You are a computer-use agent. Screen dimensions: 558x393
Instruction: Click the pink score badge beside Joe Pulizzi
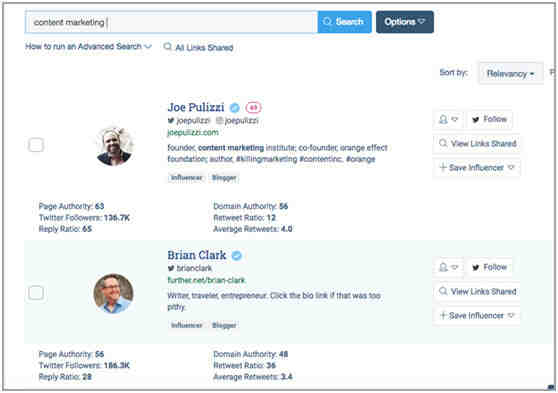253,107
